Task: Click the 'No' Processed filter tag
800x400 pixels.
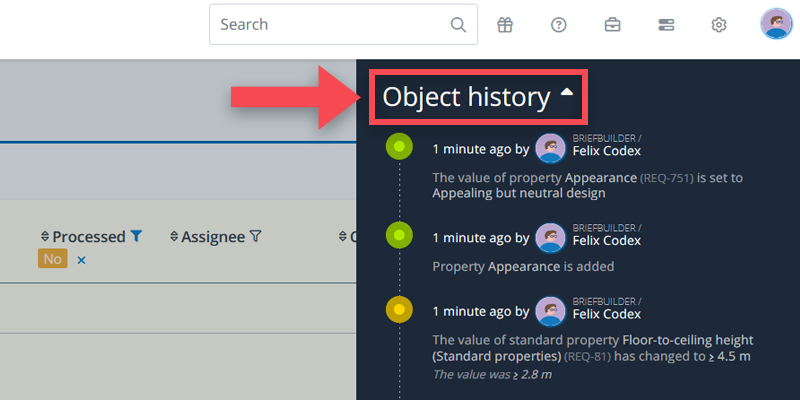Action: (x=53, y=259)
